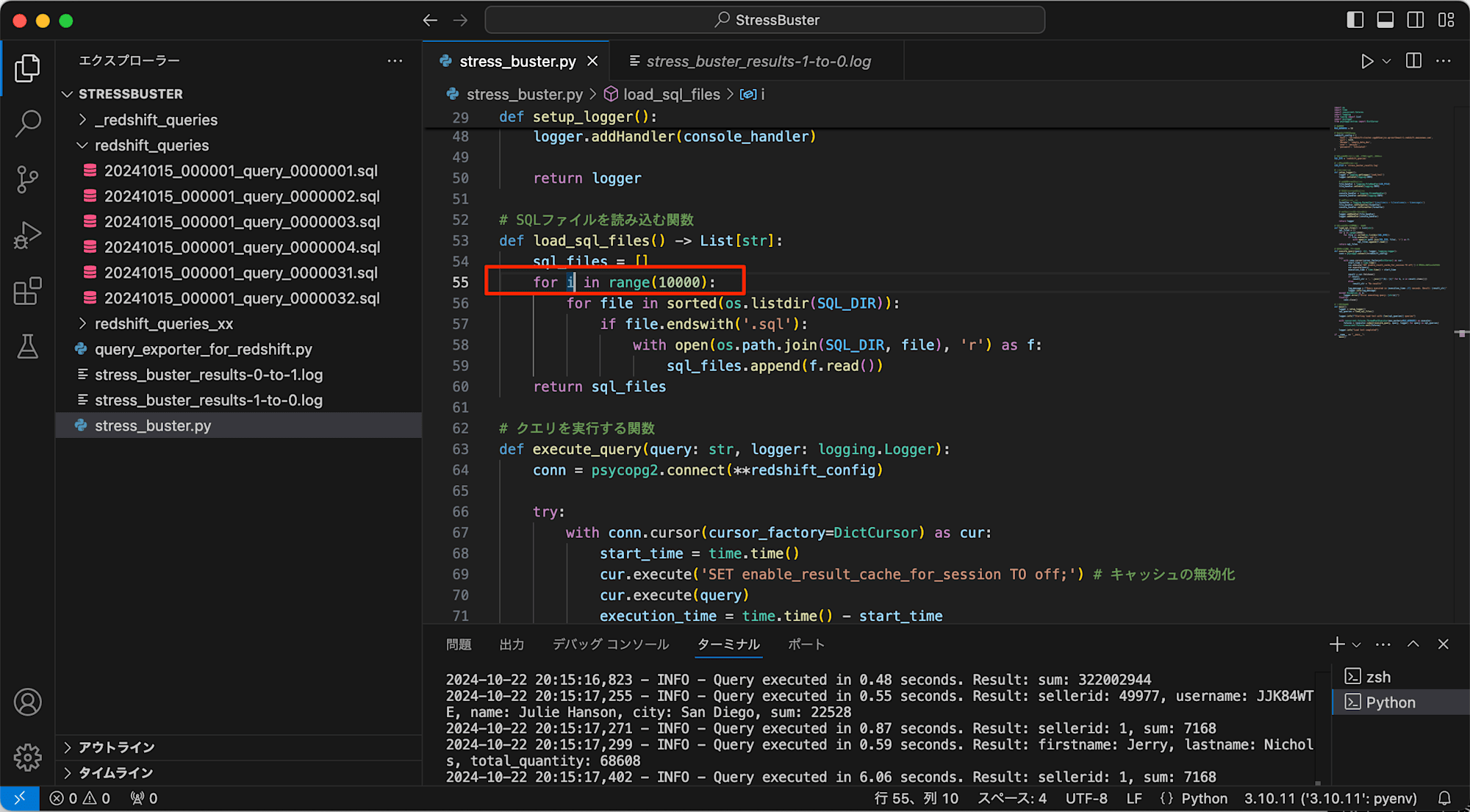Open indentation setting スペース: 4
The height and width of the screenshot is (812, 1470).
coord(1012,798)
